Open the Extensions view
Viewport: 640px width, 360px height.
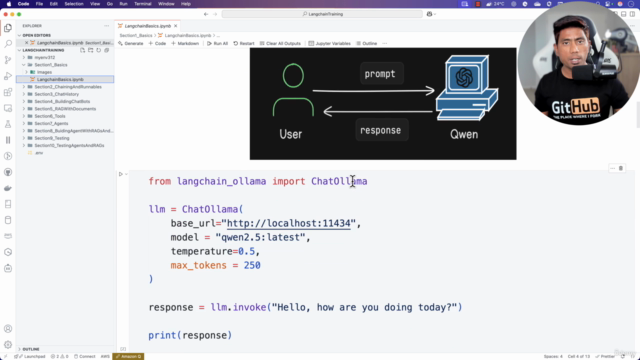[x=8, y=92]
